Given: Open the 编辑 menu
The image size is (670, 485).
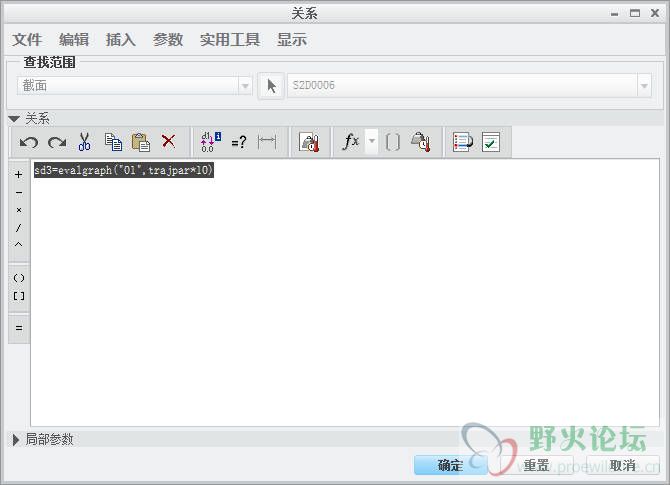Looking at the screenshot, I should [x=74, y=40].
